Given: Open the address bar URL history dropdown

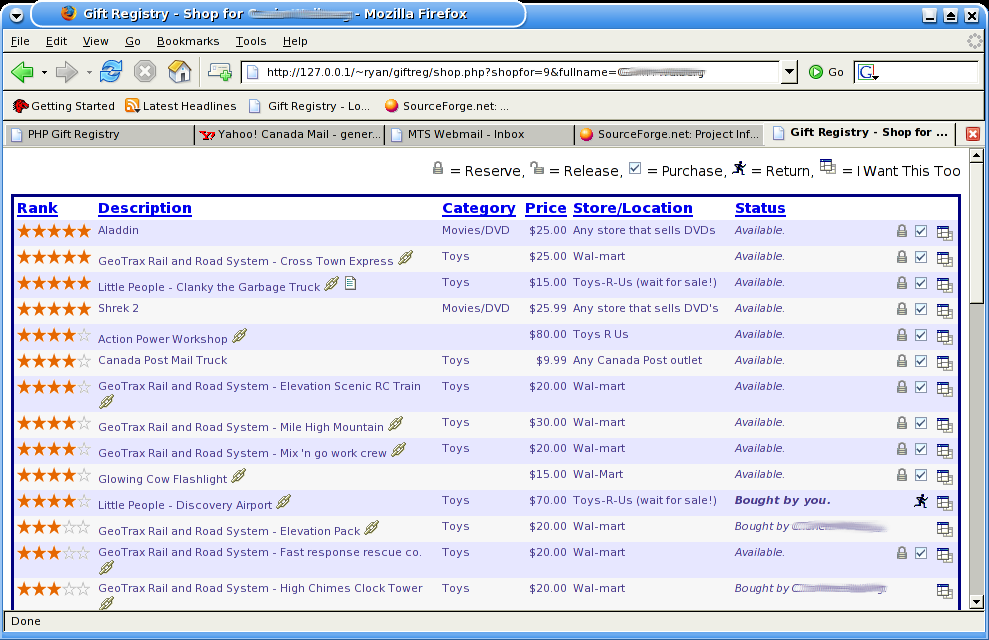Looking at the screenshot, I should 789,72.
